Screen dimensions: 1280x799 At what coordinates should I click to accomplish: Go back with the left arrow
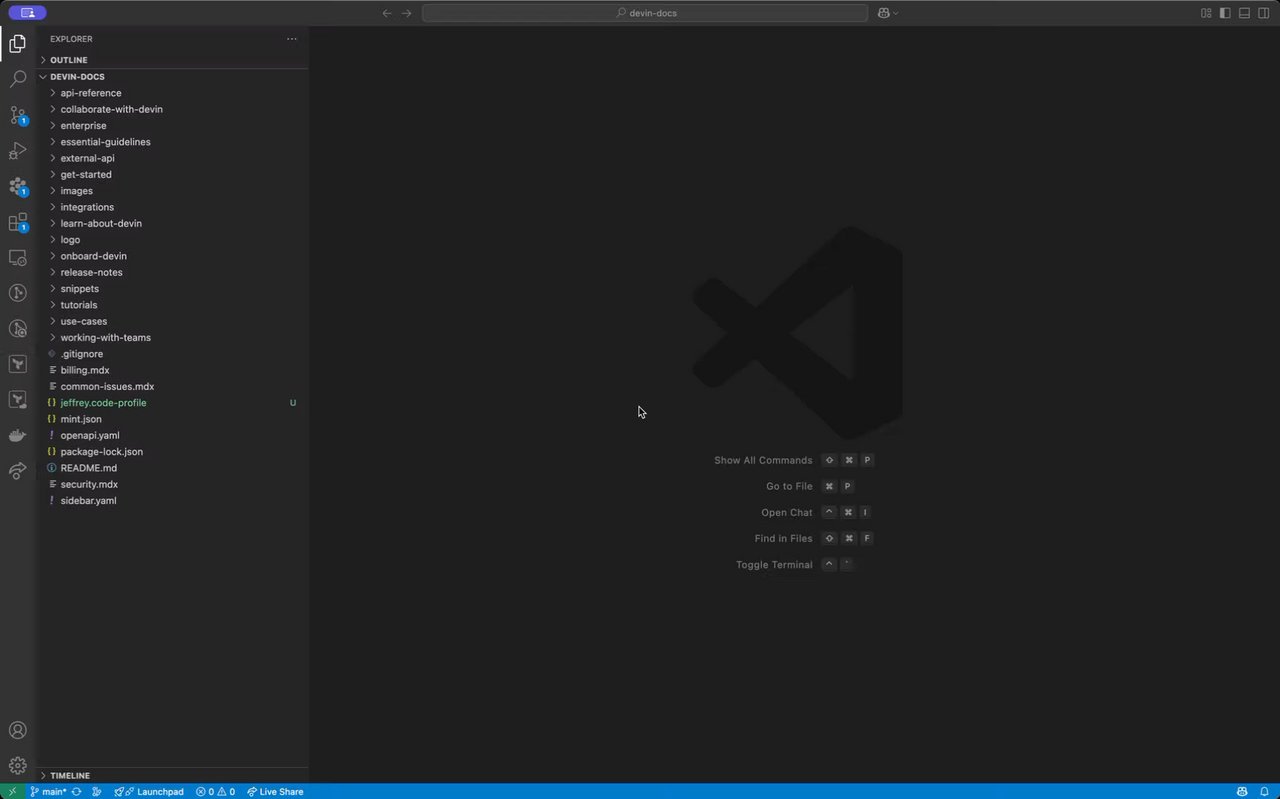[387, 13]
